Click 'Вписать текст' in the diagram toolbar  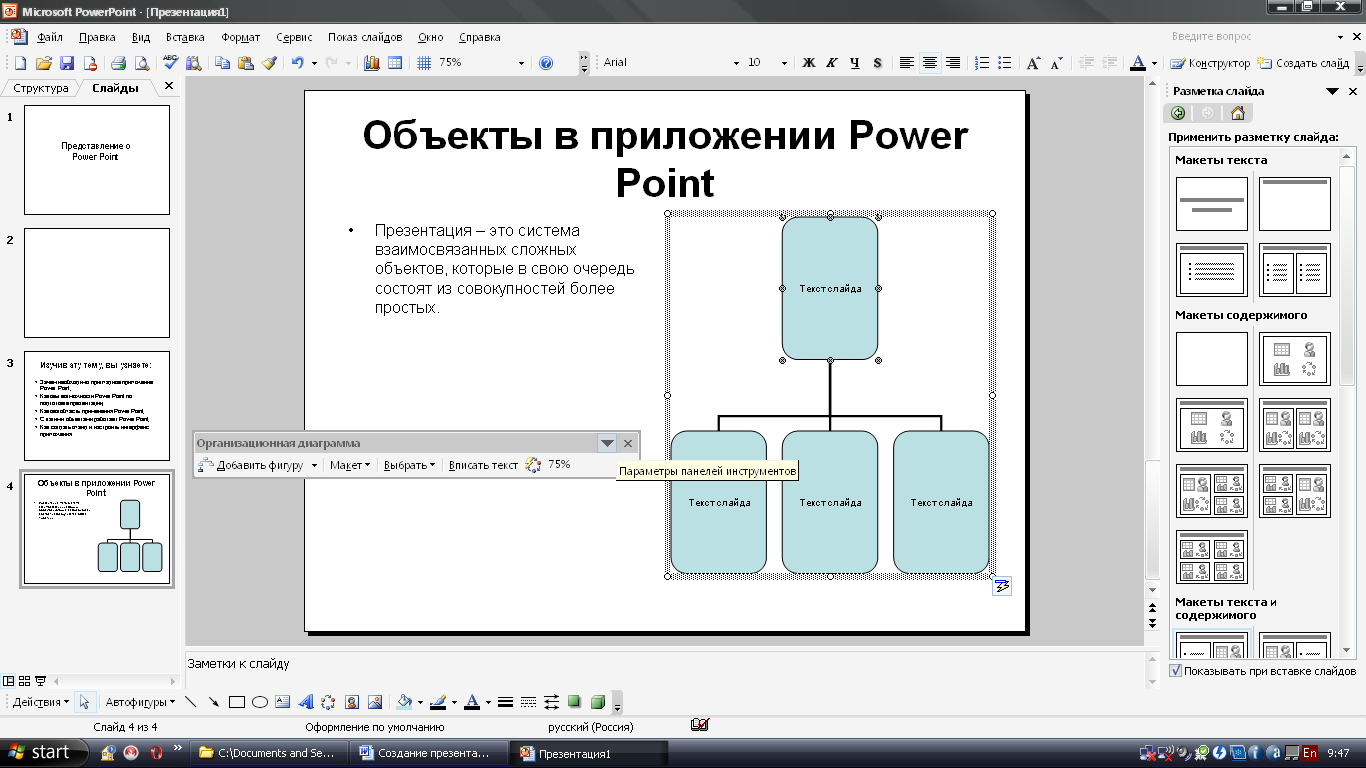click(483, 465)
